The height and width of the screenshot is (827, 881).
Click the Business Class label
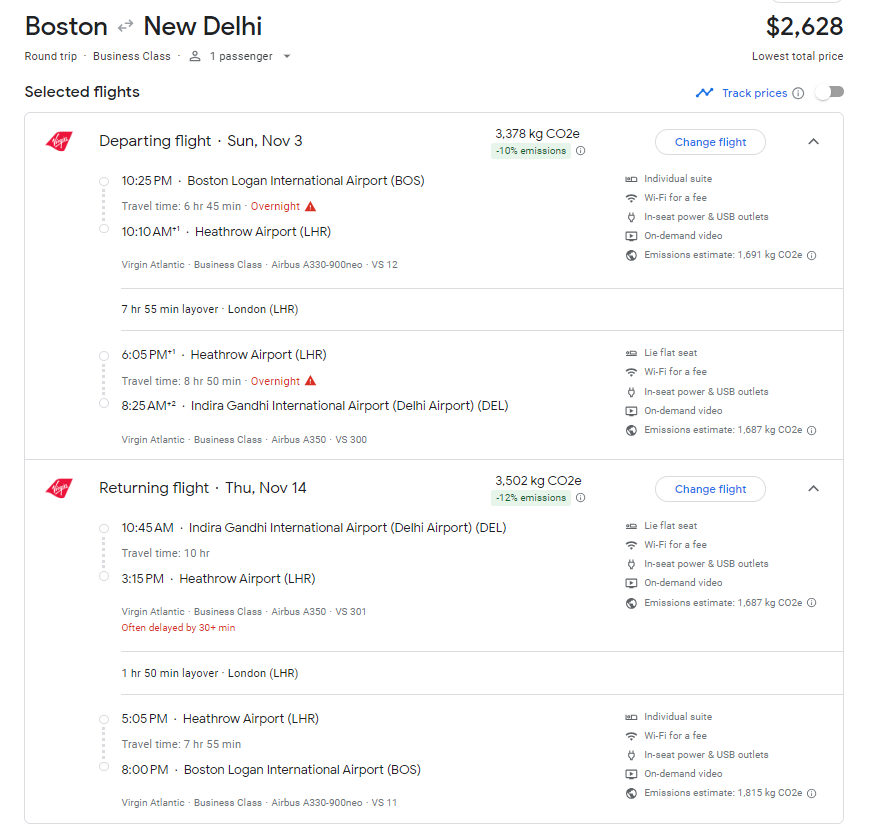[132, 56]
